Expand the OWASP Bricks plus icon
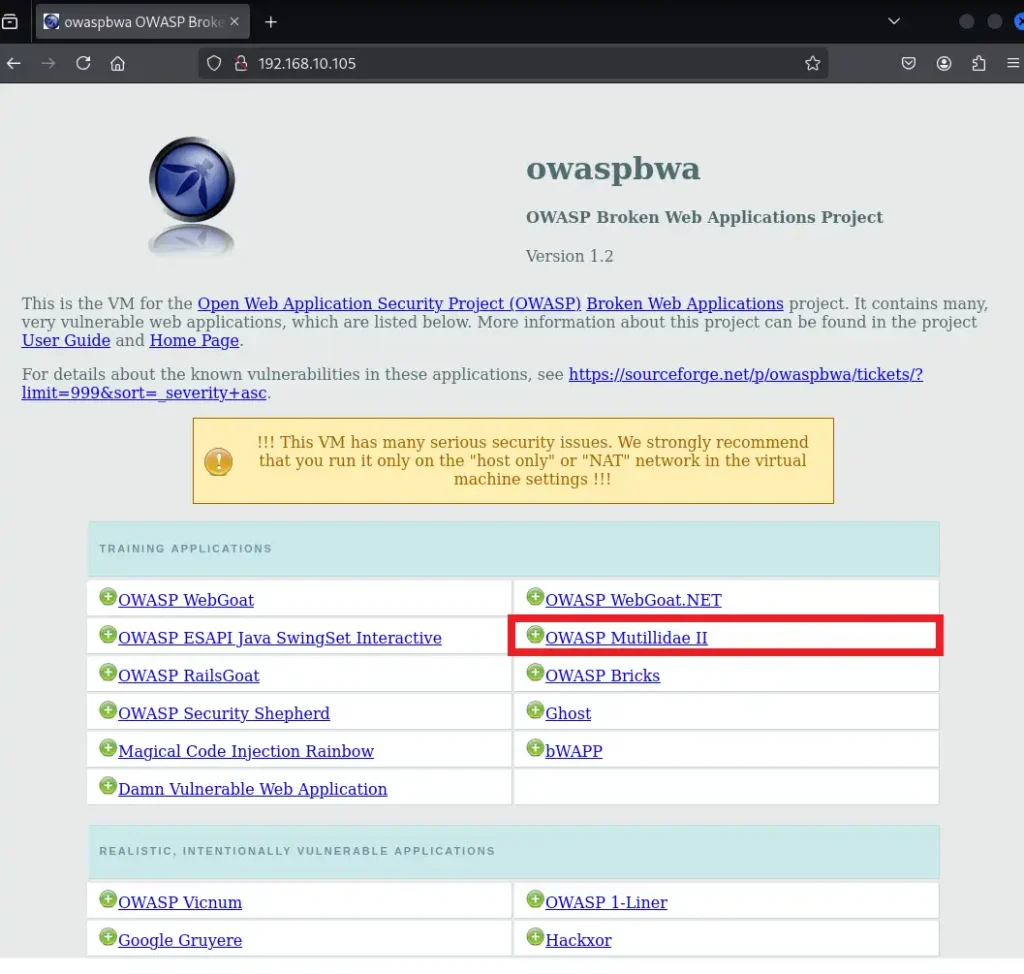The height and width of the screenshot is (974, 1024). tap(535, 673)
